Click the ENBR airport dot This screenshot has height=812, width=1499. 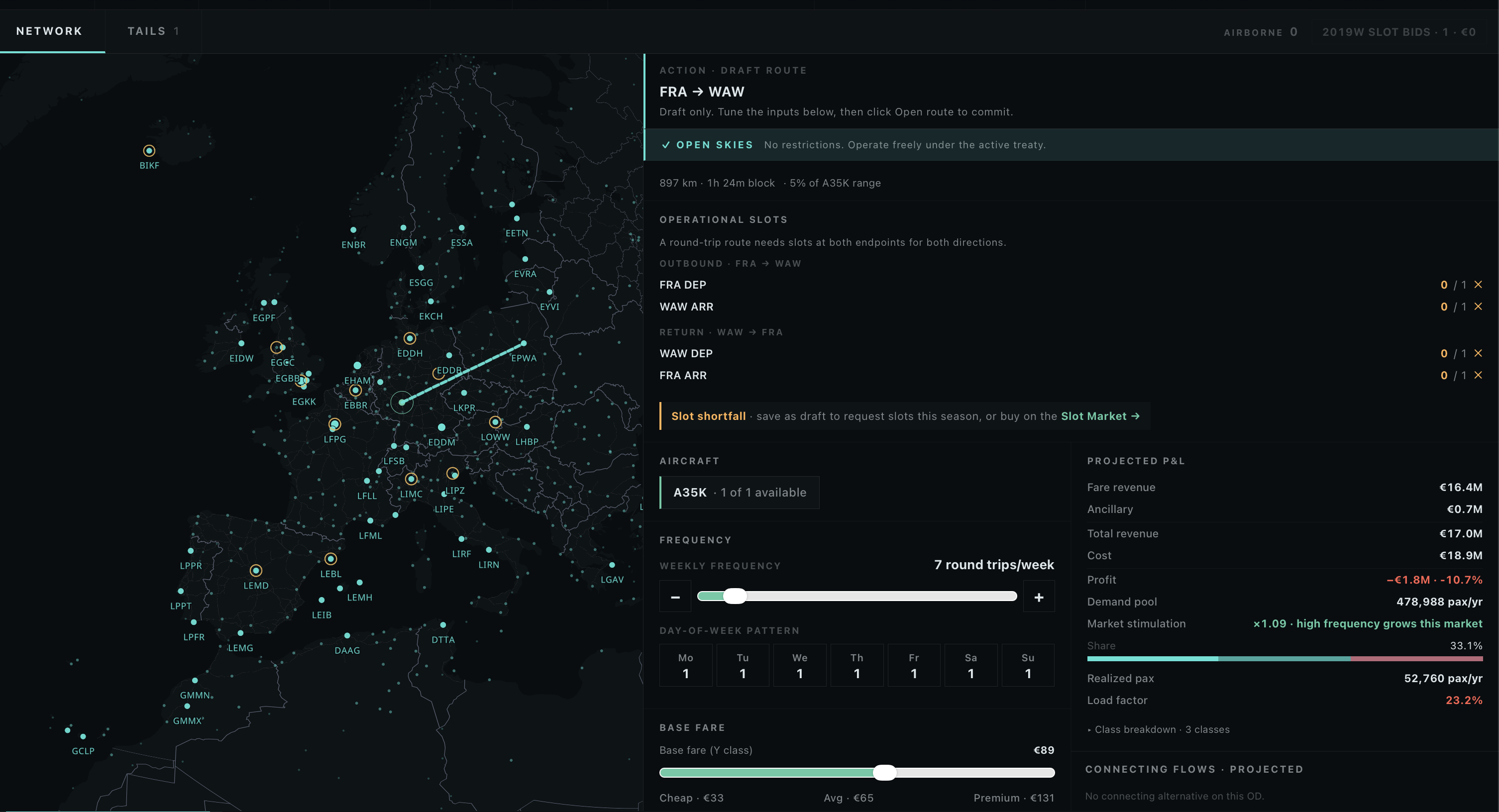click(x=353, y=230)
